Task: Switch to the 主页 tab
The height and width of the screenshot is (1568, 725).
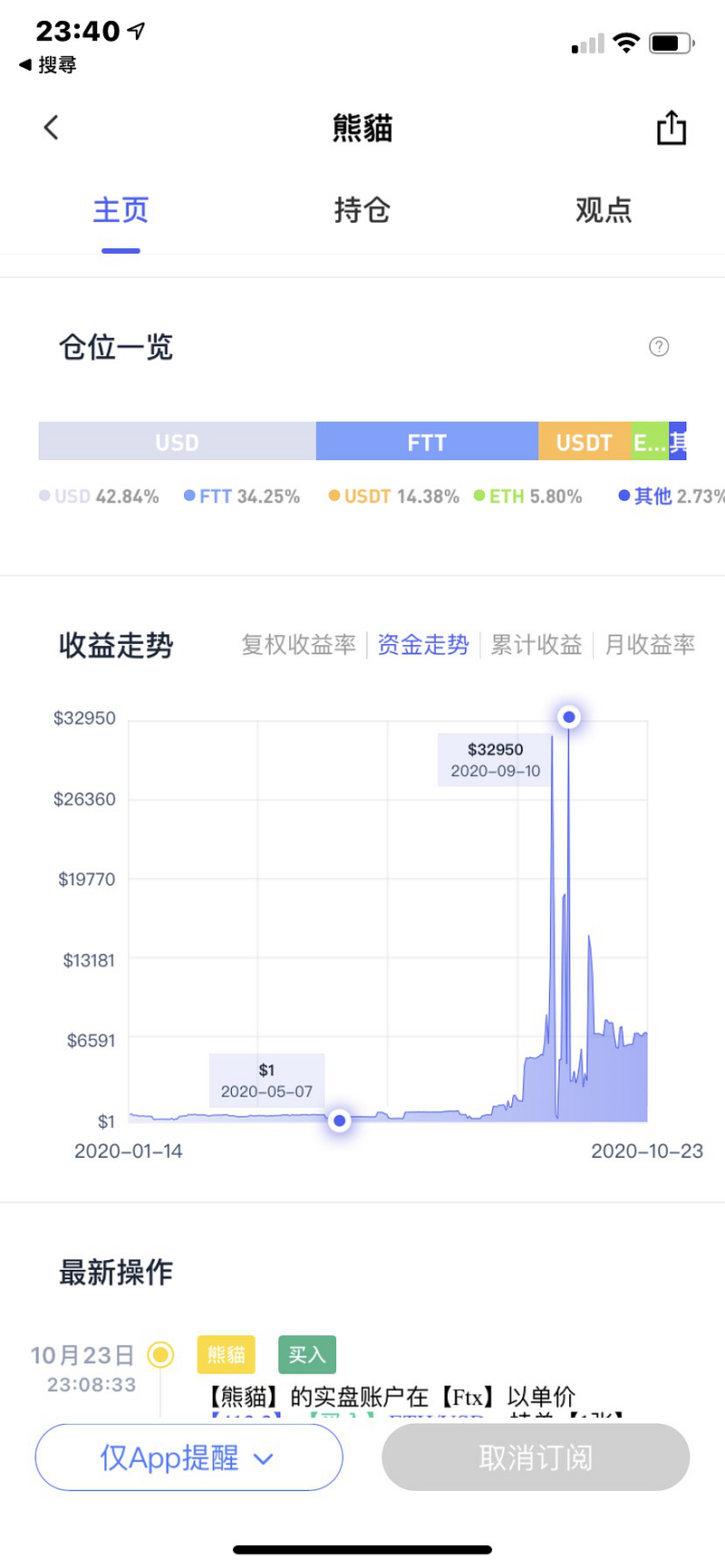Action: (121, 210)
